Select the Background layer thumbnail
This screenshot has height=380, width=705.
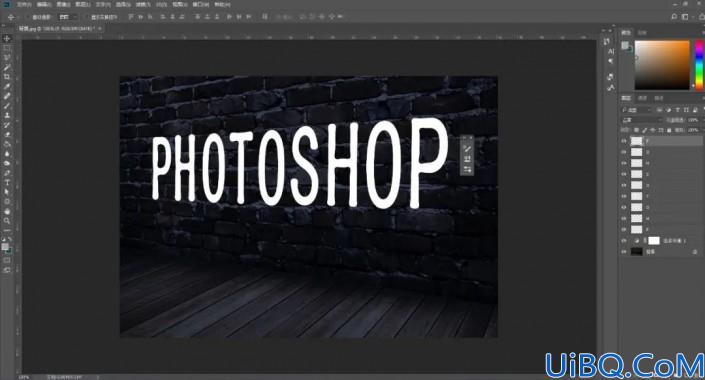click(x=636, y=252)
